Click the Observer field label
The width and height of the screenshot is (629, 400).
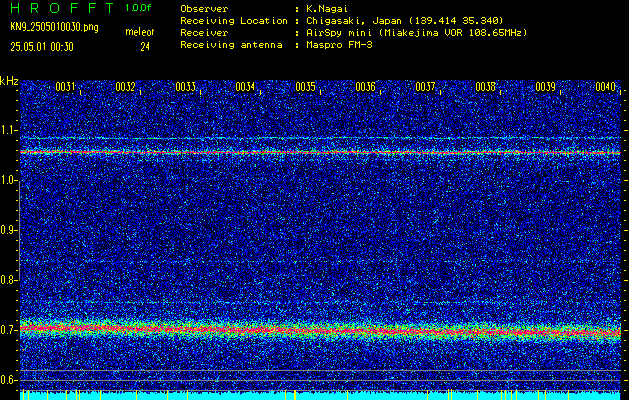[204, 8]
